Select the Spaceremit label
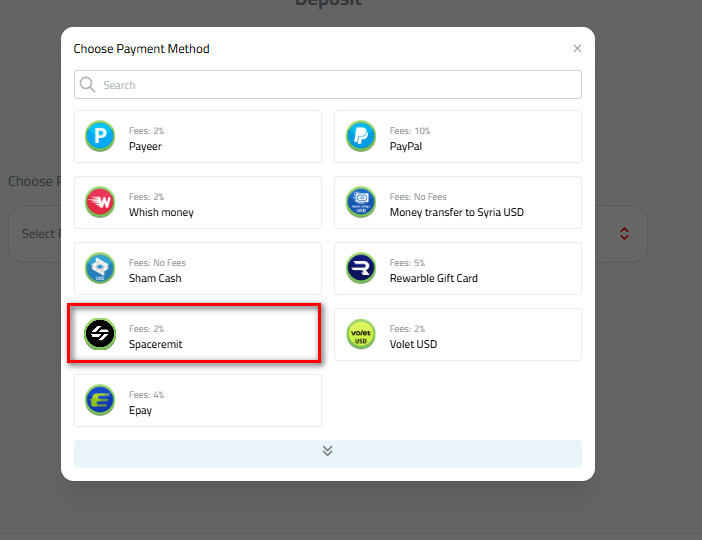 155,344
